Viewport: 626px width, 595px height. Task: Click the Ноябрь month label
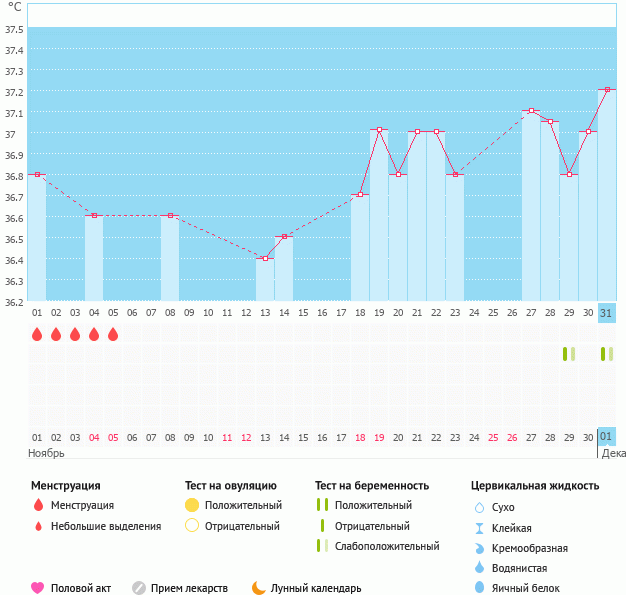tap(45, 453)
